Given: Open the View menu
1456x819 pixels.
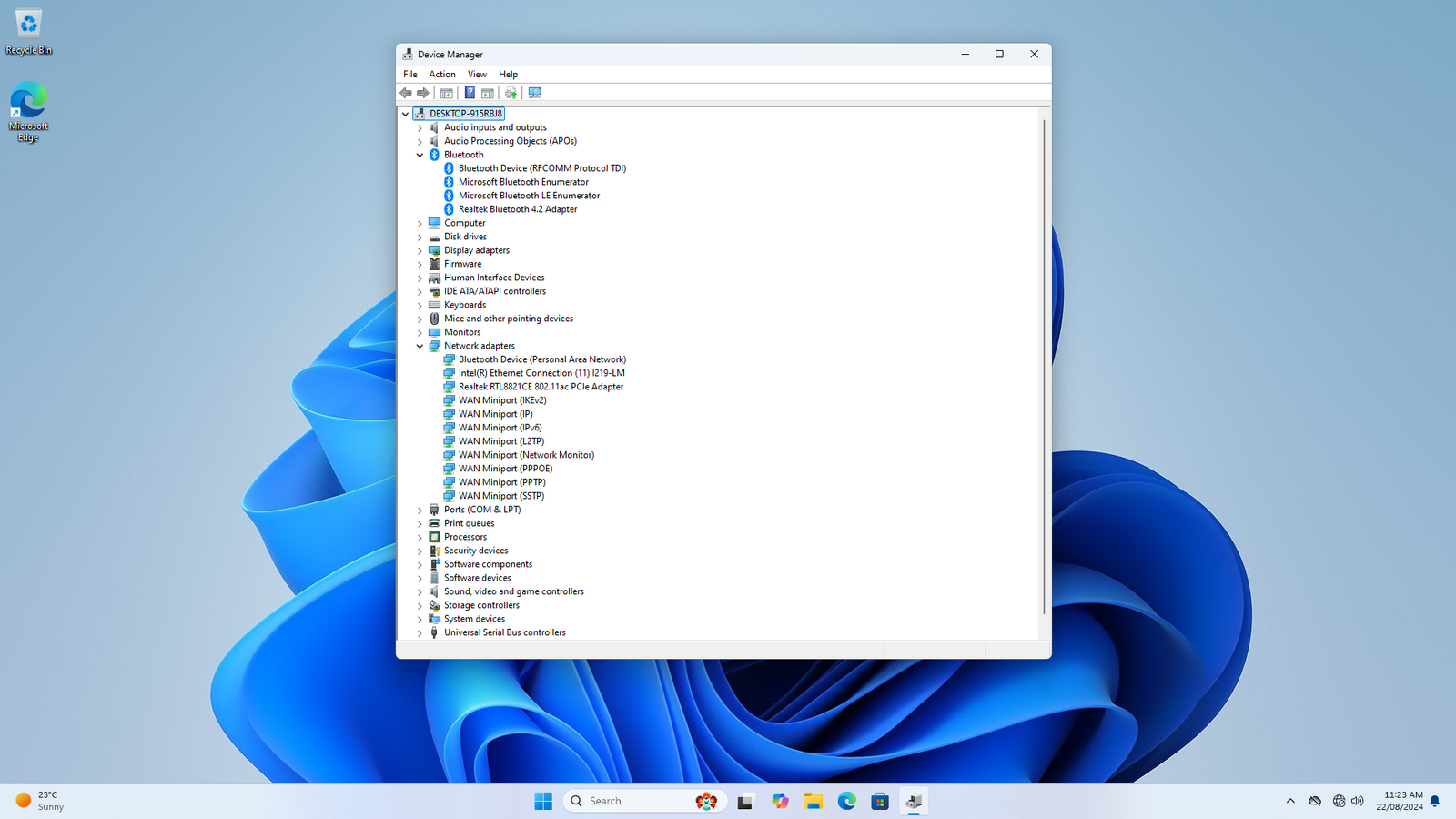Looking at the screenshot, I should (x=477, y=75).
